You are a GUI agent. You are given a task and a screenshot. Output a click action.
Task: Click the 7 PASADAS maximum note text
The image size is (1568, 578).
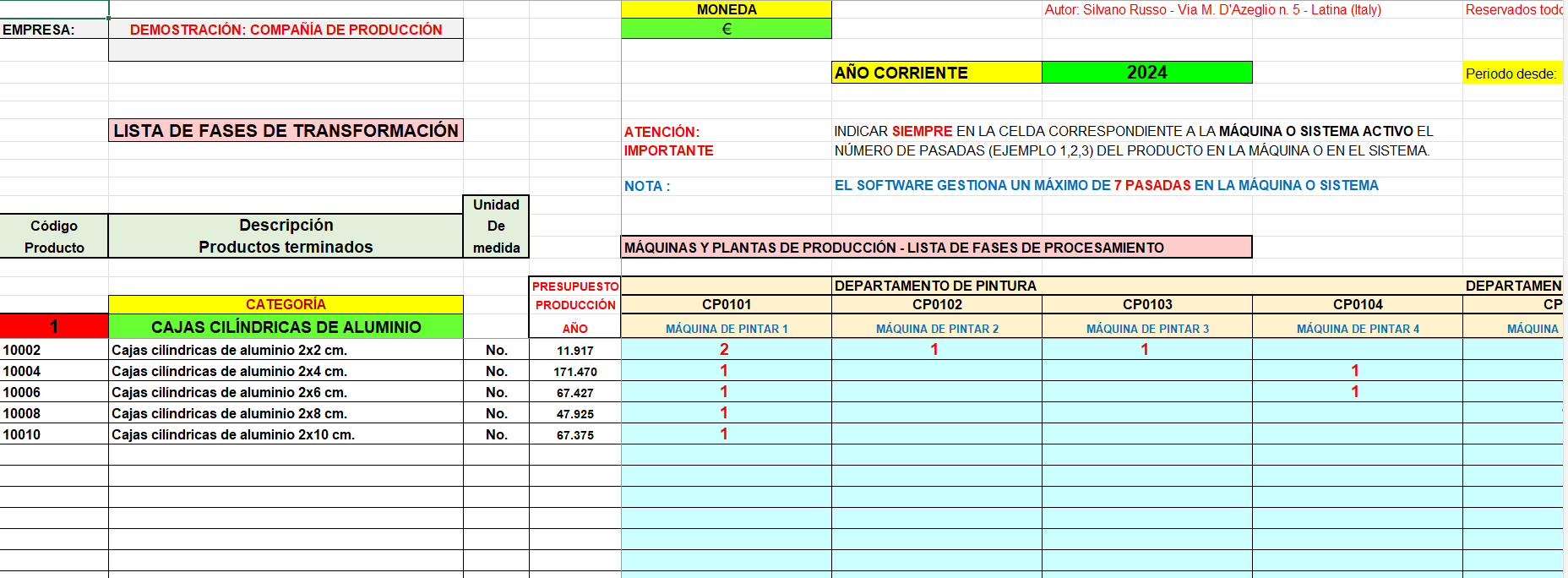click(1152, 185)
